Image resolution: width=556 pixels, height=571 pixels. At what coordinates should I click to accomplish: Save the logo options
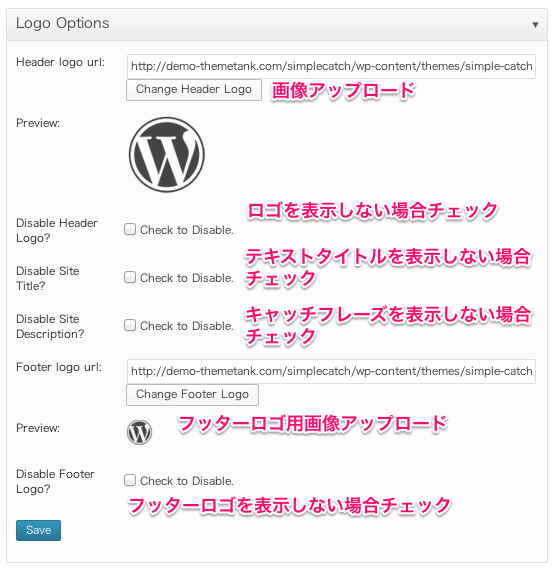(x=38, y=530)
